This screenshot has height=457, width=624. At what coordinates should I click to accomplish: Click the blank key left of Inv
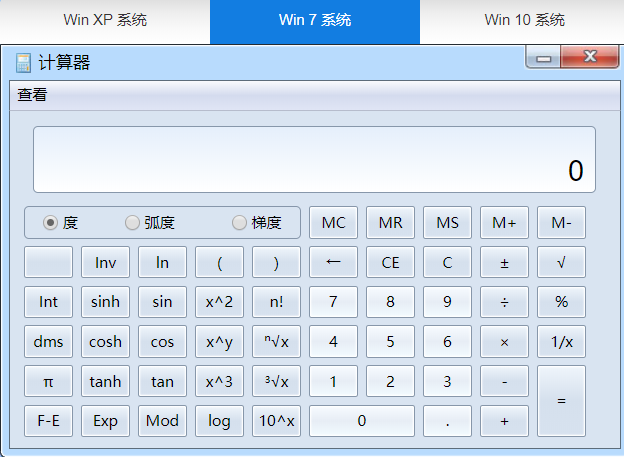pyautogui.click(x=49, y=262)
